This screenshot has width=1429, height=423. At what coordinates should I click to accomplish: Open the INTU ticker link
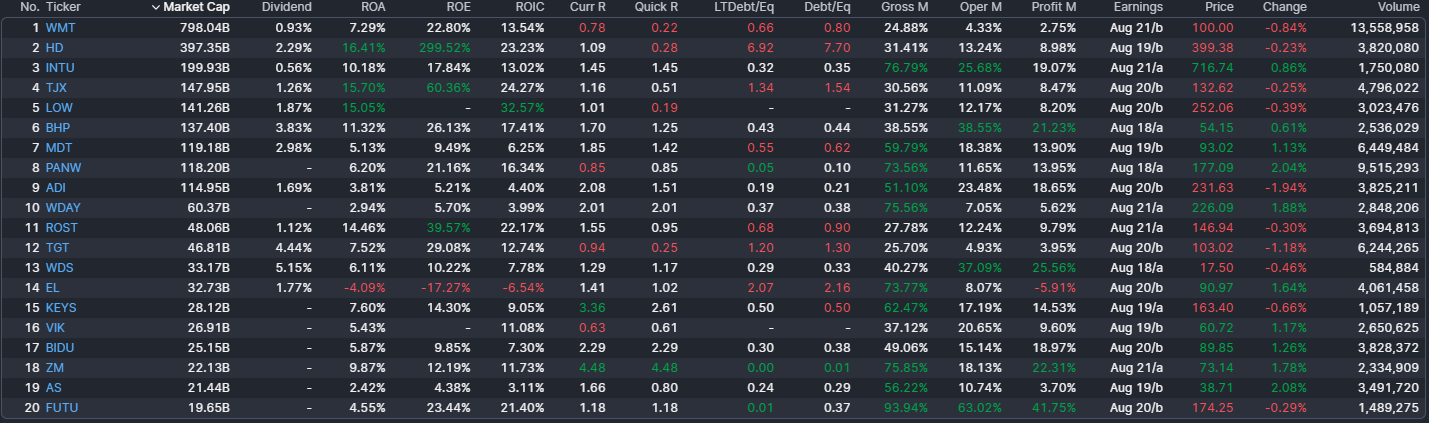(x=60, y=67)
